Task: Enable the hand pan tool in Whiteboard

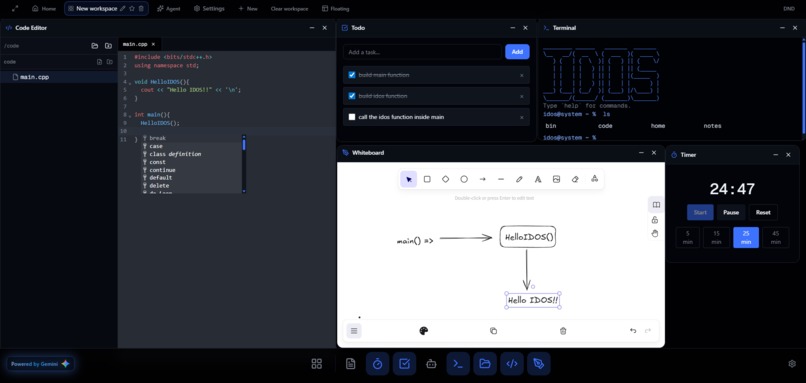Action: coord(655,233)
